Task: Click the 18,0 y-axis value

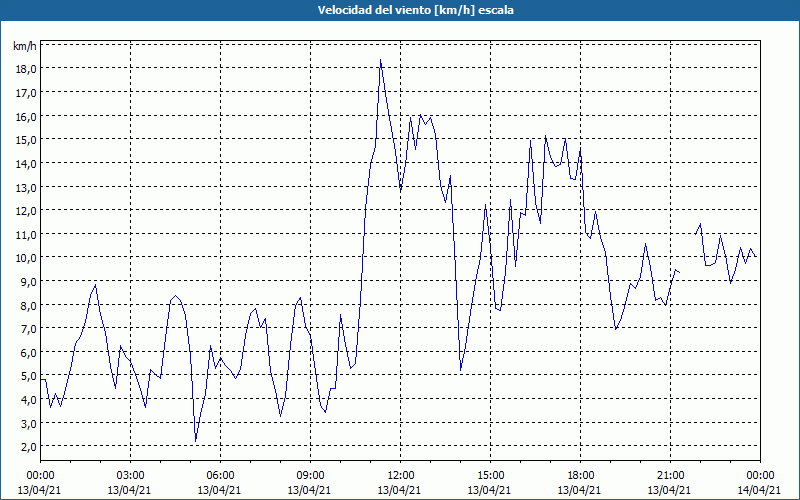Action: [x=26, y=69]
